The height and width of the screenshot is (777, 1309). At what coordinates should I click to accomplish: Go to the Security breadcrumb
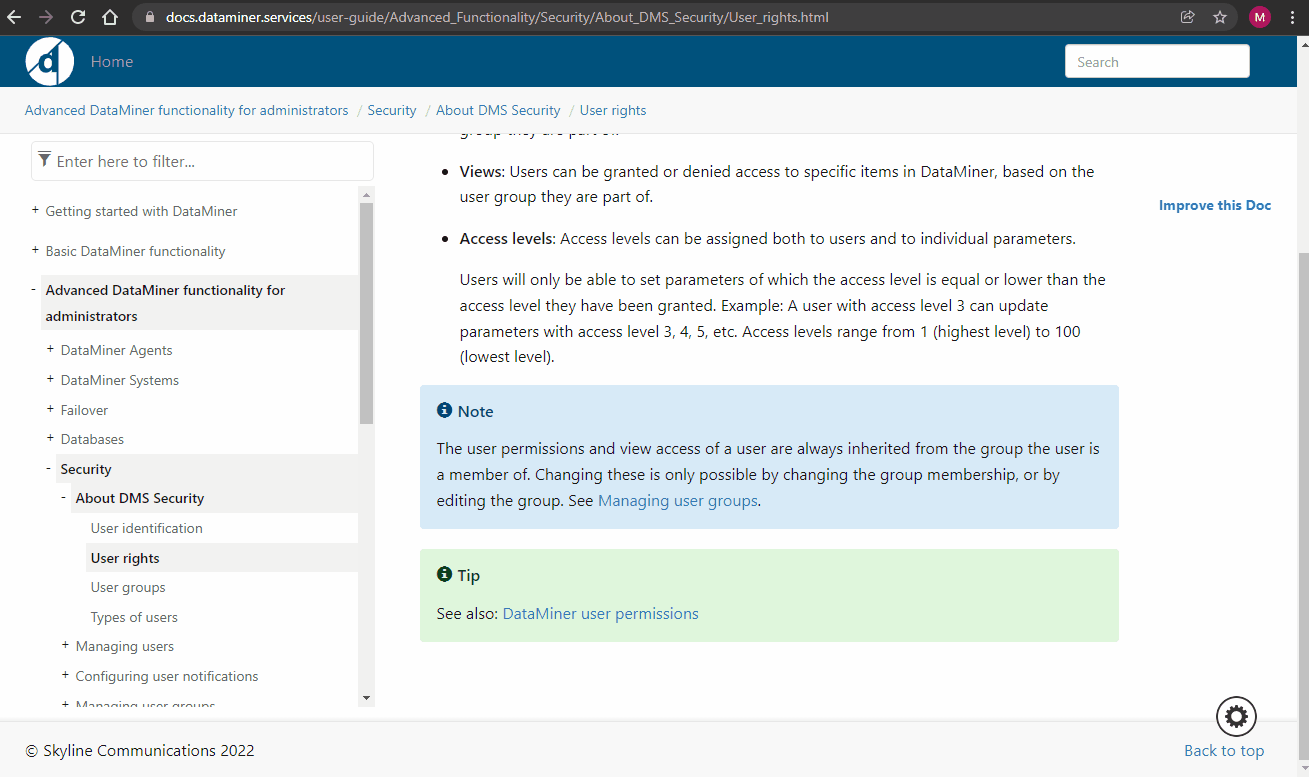pyautogui.click(x=392, y=110)
